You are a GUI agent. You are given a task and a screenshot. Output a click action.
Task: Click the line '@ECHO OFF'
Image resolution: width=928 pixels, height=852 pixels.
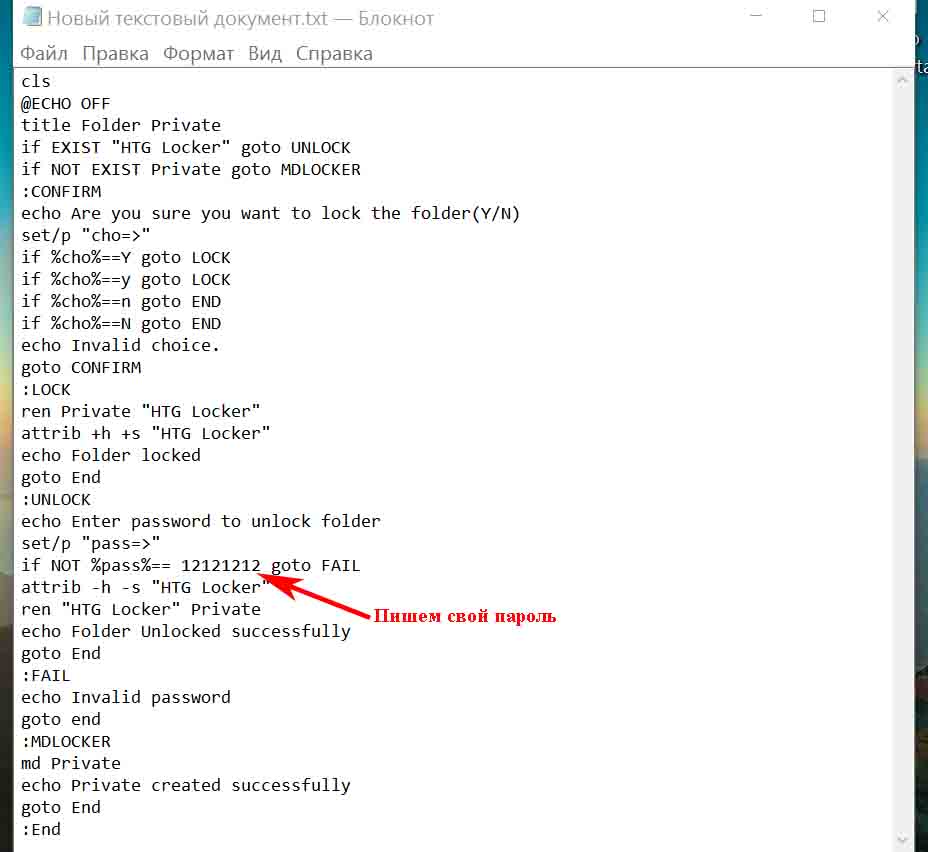click(66, 104)
